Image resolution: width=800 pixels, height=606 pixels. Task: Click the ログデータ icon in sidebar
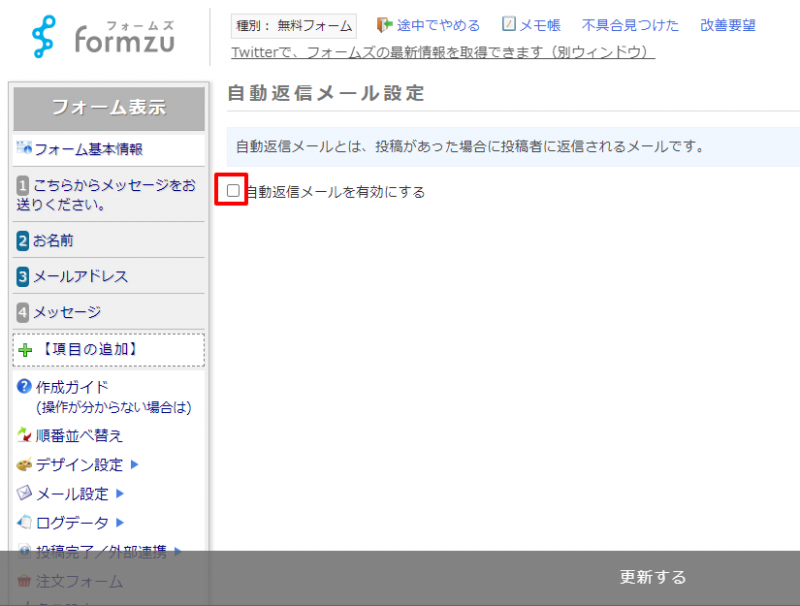(x=25, y=522)
